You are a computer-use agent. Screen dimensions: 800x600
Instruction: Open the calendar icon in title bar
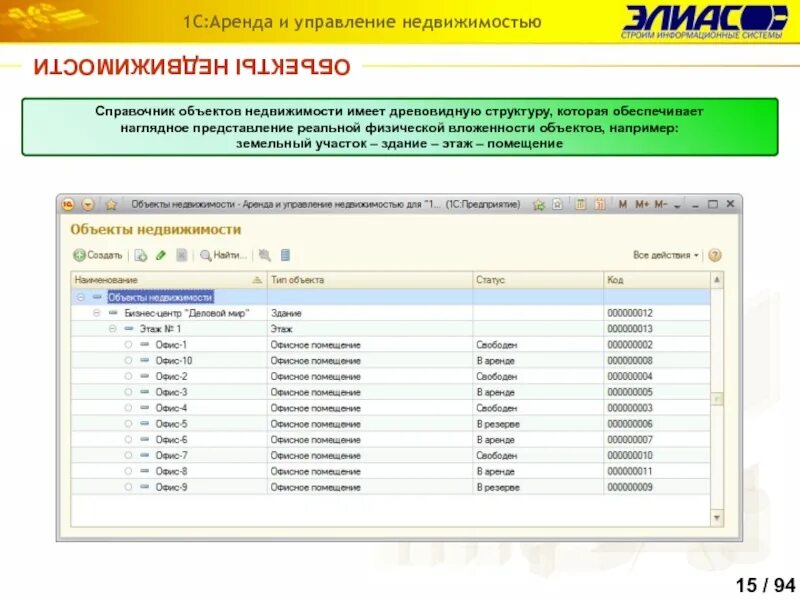click(x=600, y=204)
